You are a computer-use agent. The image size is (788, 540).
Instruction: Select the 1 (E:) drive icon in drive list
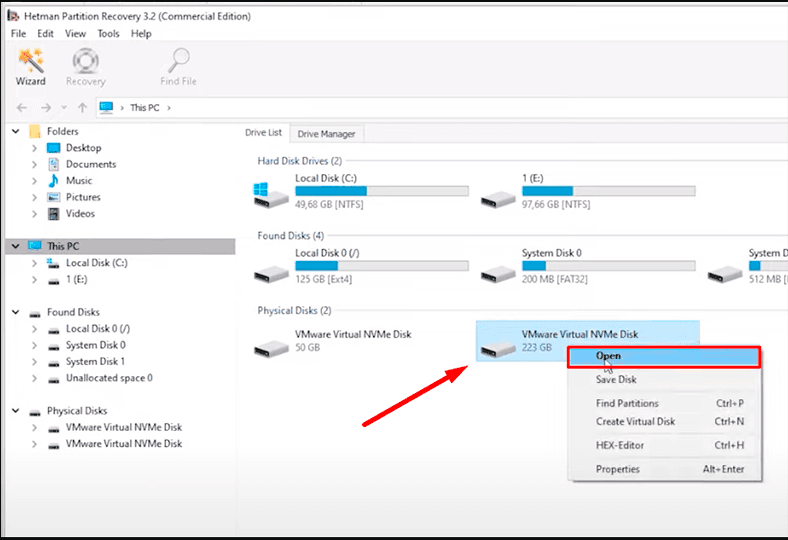[498, 200]
